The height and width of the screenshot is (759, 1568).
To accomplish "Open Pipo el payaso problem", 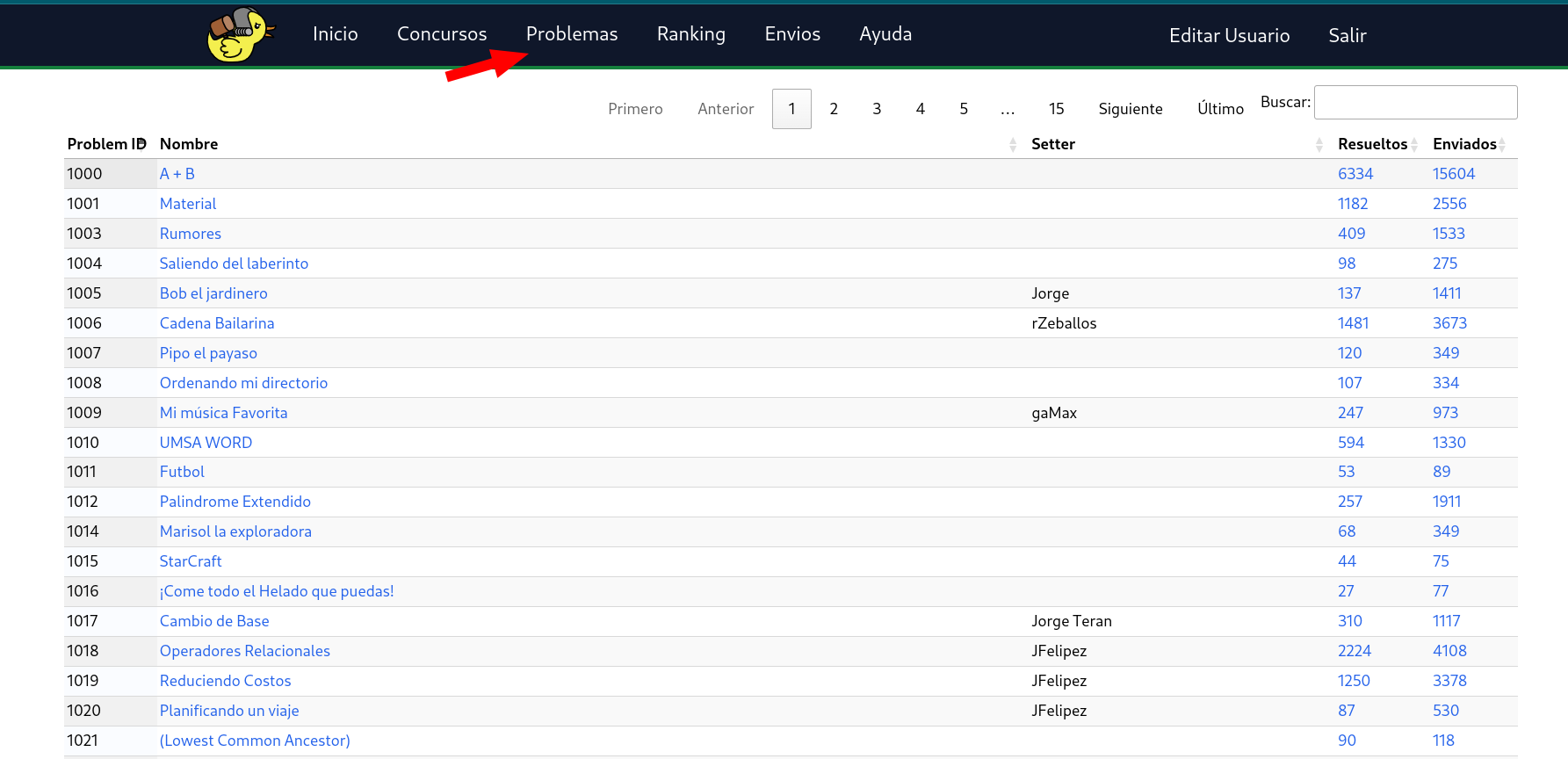I will click(208, 353).
